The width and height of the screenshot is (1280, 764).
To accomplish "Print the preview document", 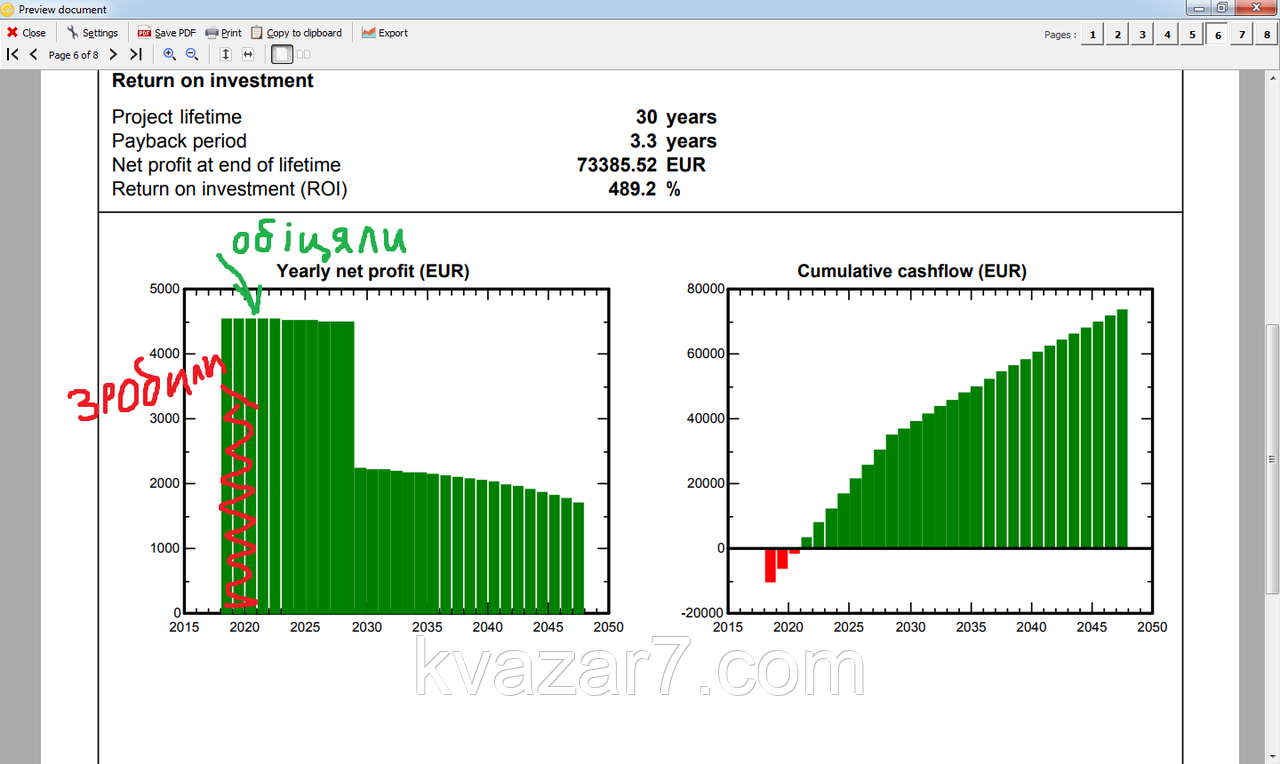I will pyautogui.click(x=224, y=33).
